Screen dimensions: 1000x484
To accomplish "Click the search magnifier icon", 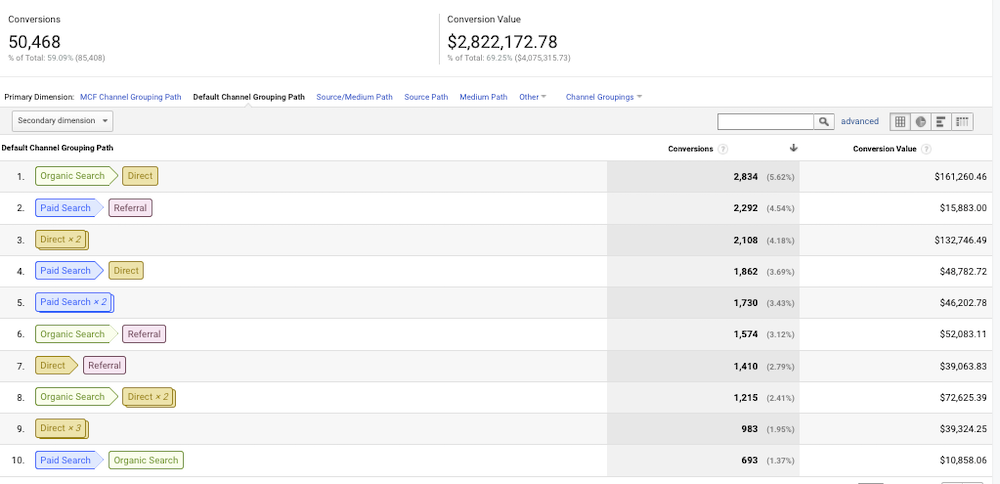I will pos(824,121).
